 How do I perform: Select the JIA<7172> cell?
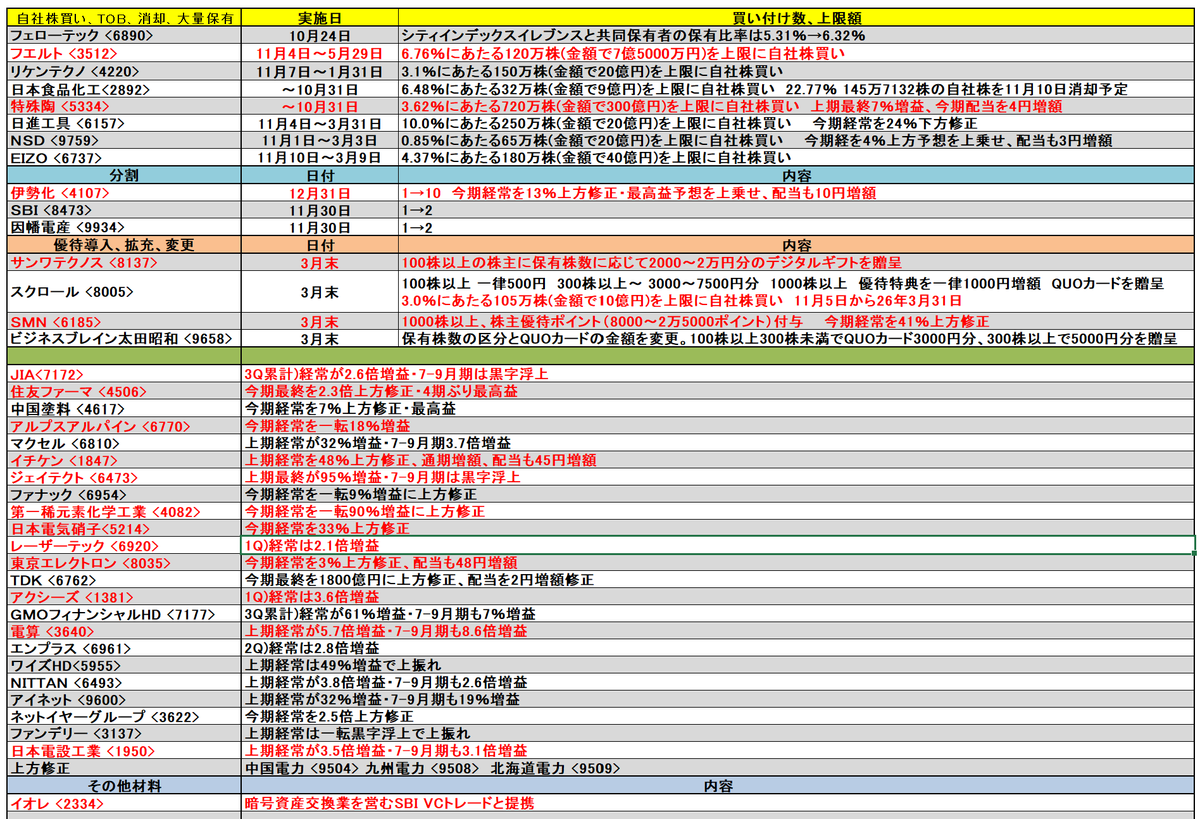(124, 373)
